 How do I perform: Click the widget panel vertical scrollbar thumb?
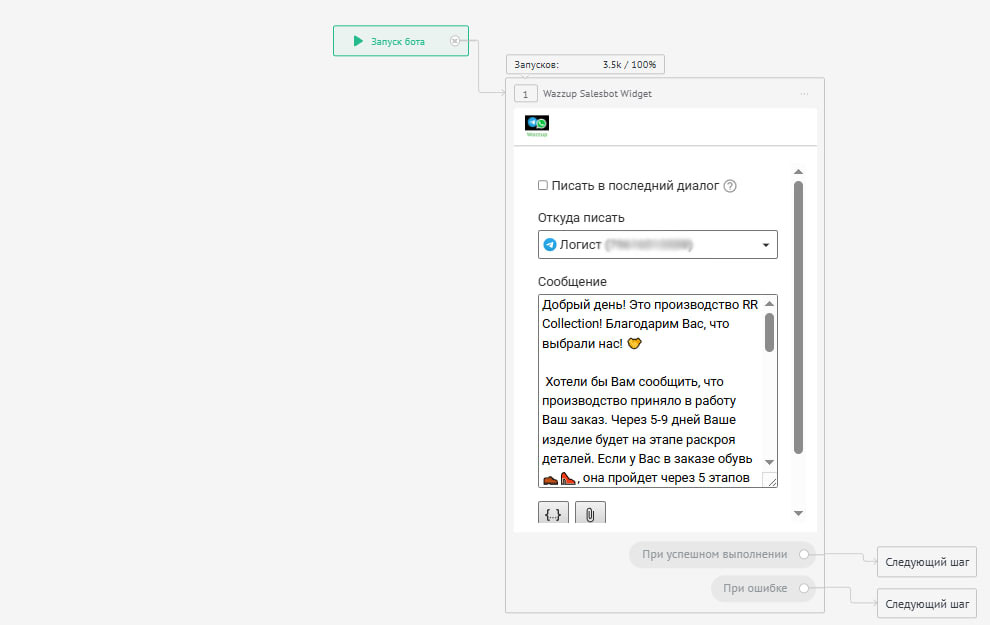tap(798, 317)
